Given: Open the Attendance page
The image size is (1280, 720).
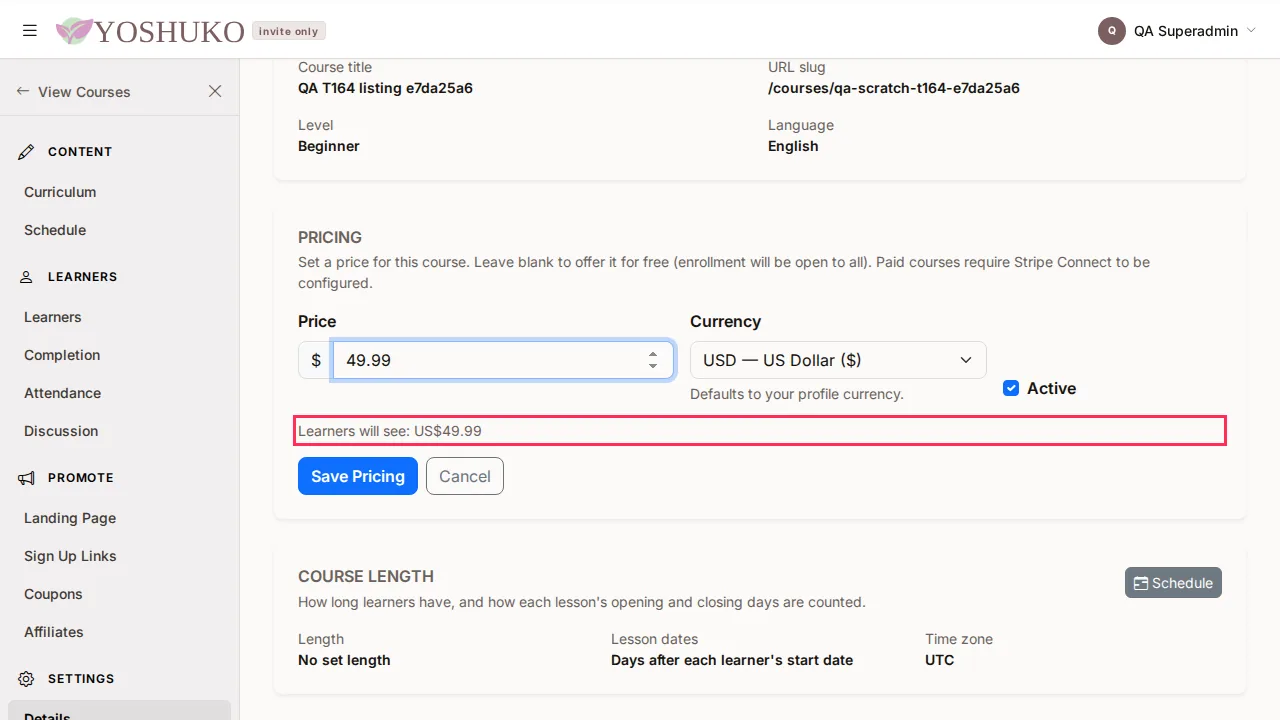Looking at the screenshot, I should (62, 393).
